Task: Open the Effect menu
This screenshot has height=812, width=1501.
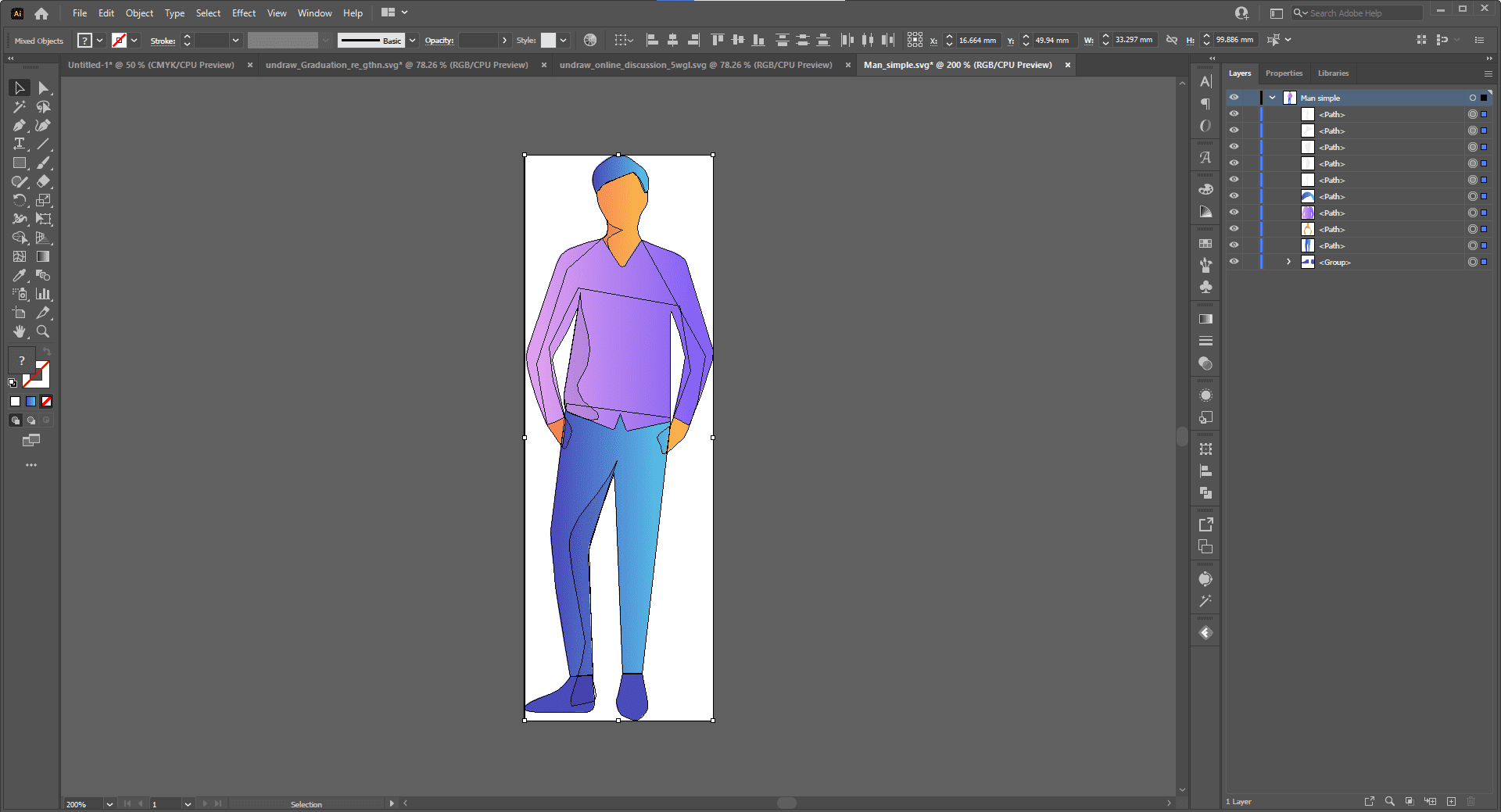Action: [x=243, y=13]
